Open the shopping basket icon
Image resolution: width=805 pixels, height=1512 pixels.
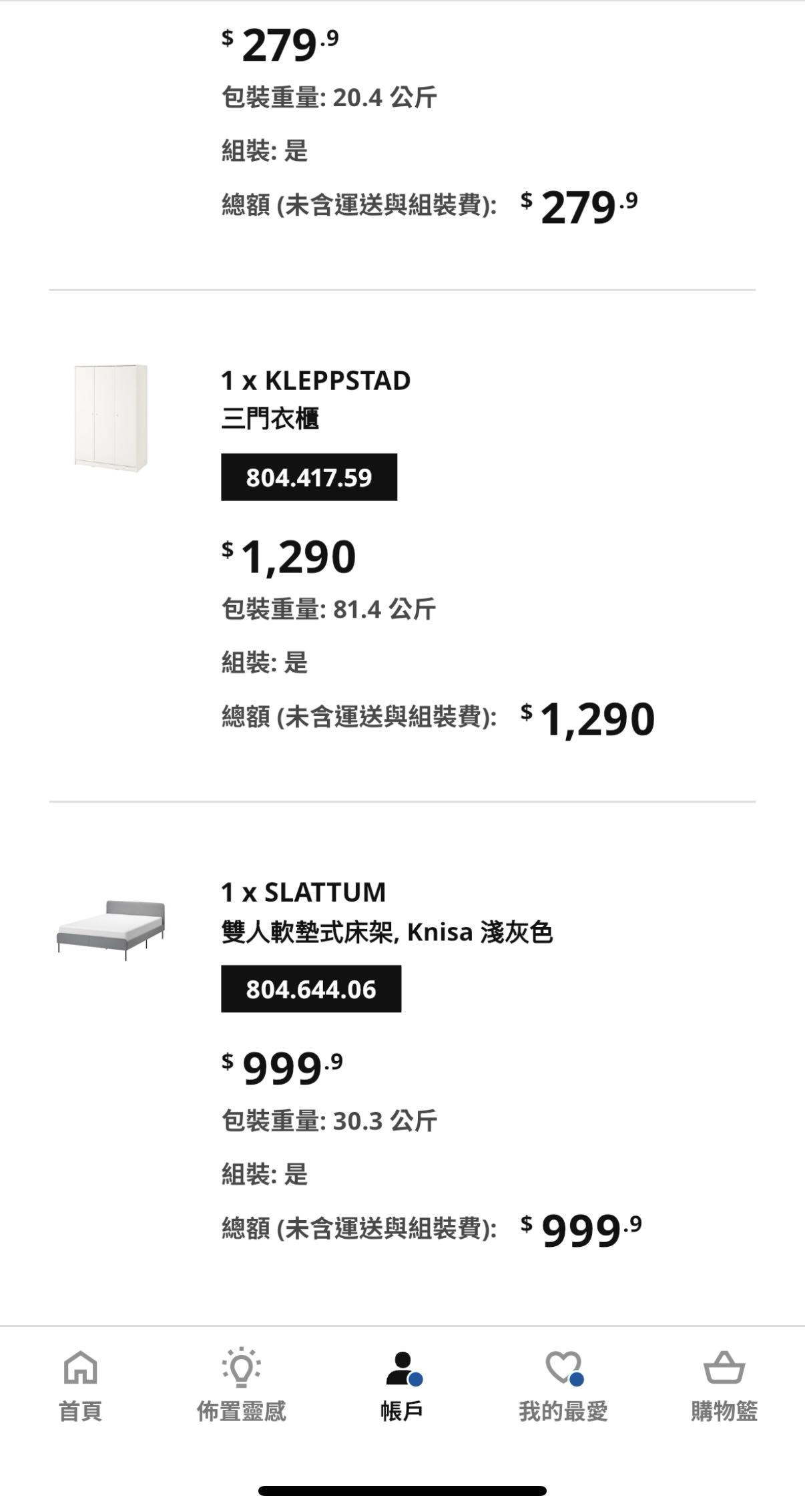[x=724, y=1366]
